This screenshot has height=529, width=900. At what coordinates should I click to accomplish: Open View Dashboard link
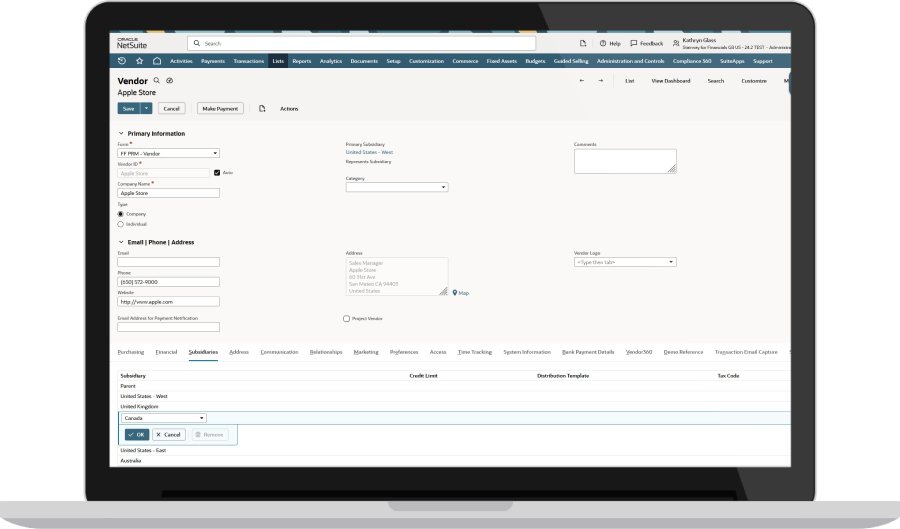[x=670, y=81]
